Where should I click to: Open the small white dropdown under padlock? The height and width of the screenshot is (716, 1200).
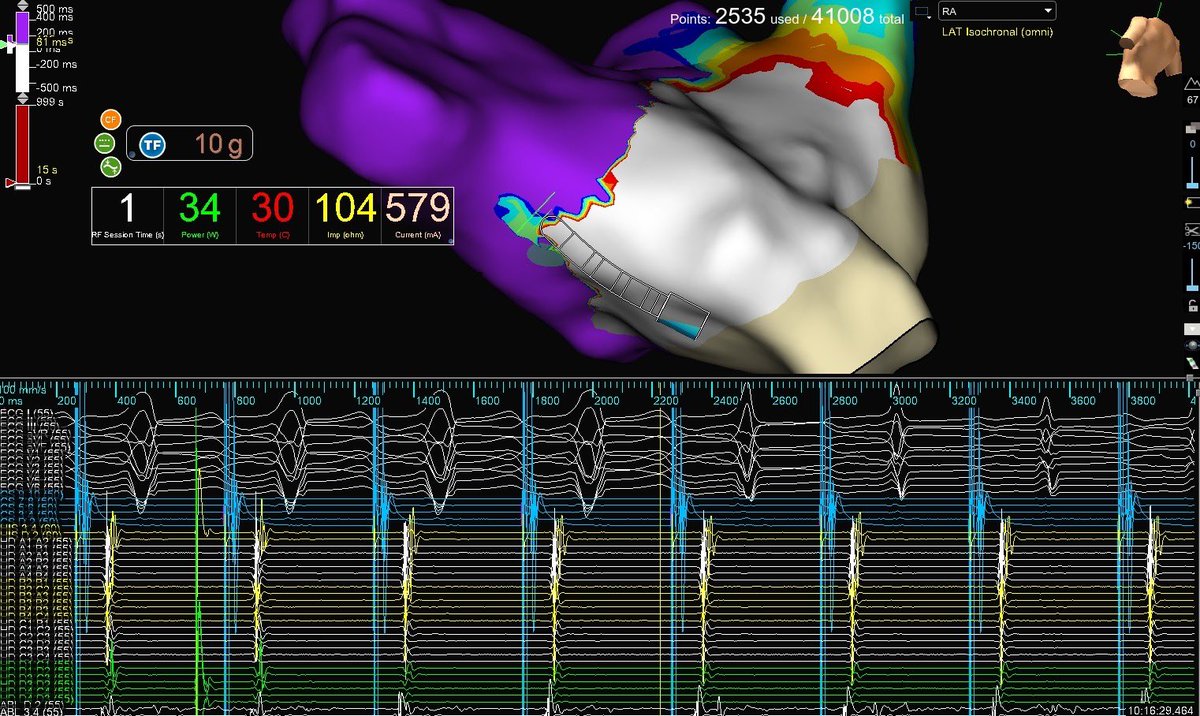pos(1191,328)
